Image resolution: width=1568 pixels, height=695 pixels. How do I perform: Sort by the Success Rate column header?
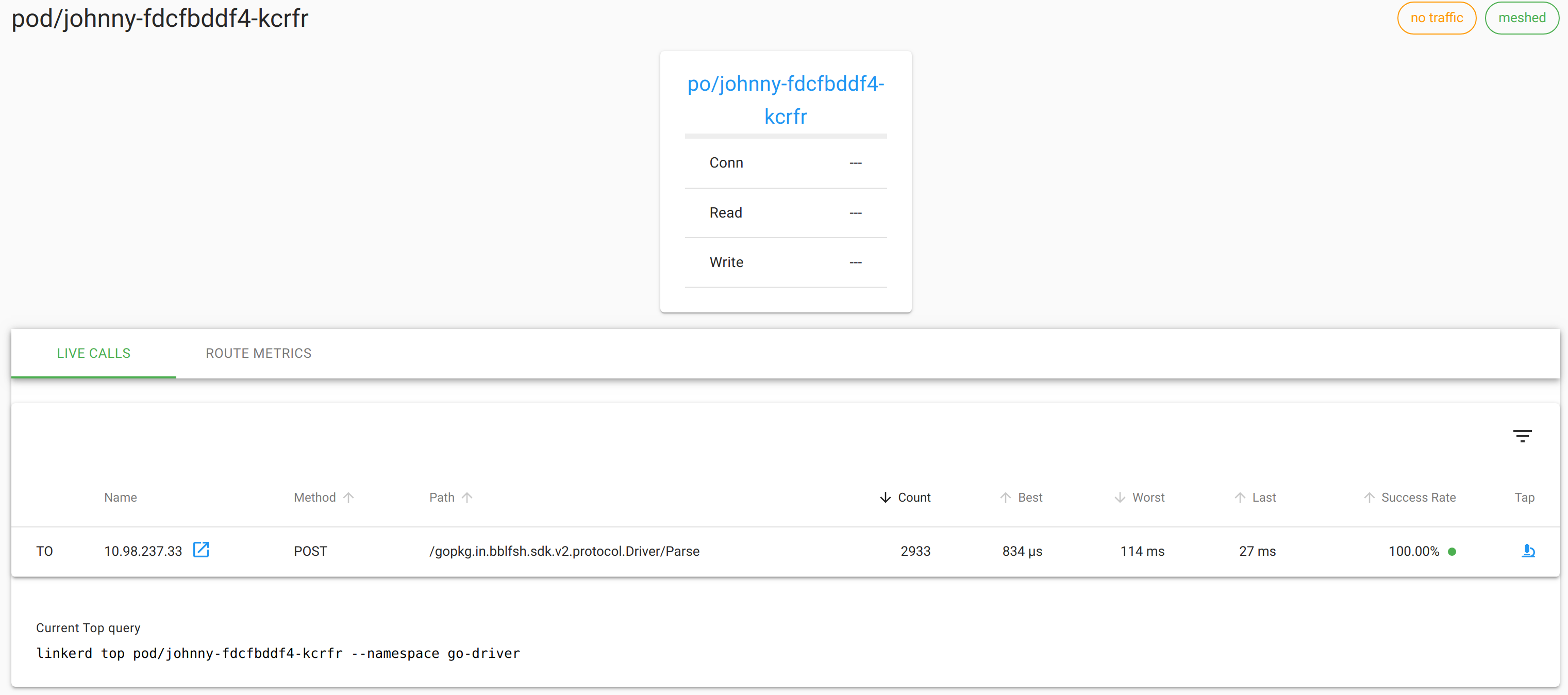(1418, 497)
